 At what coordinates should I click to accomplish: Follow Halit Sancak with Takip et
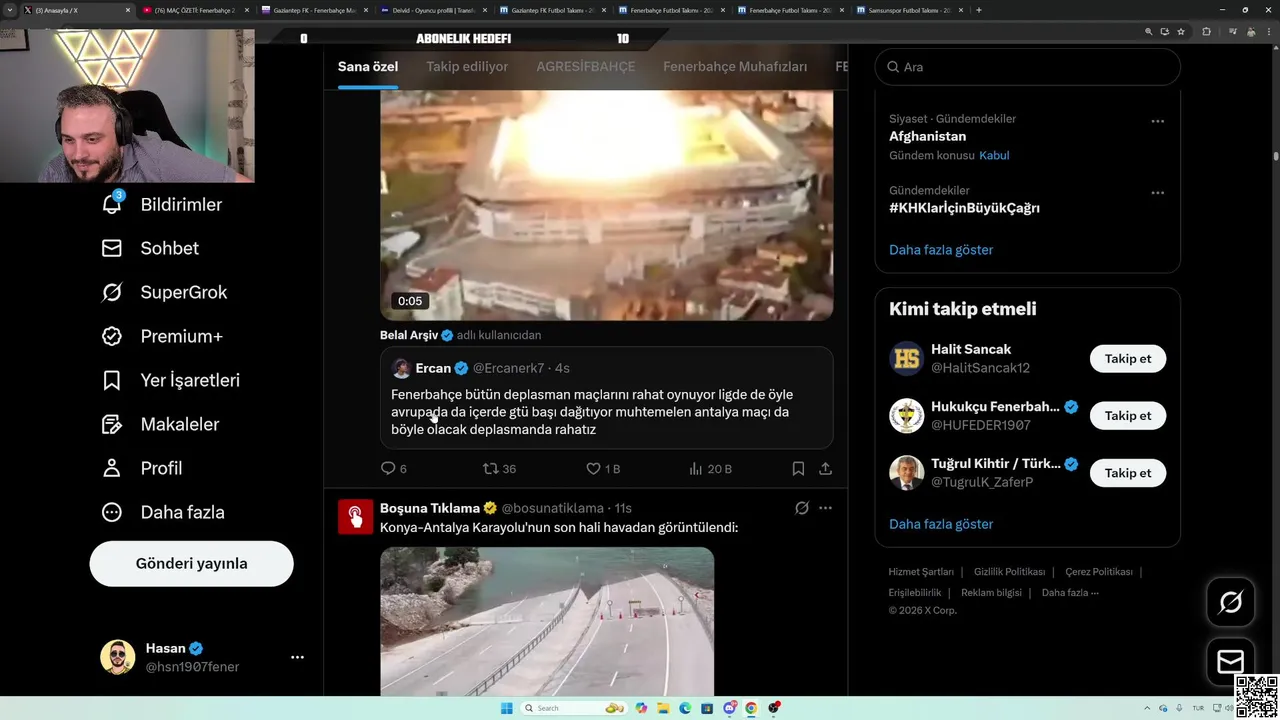1127,359
